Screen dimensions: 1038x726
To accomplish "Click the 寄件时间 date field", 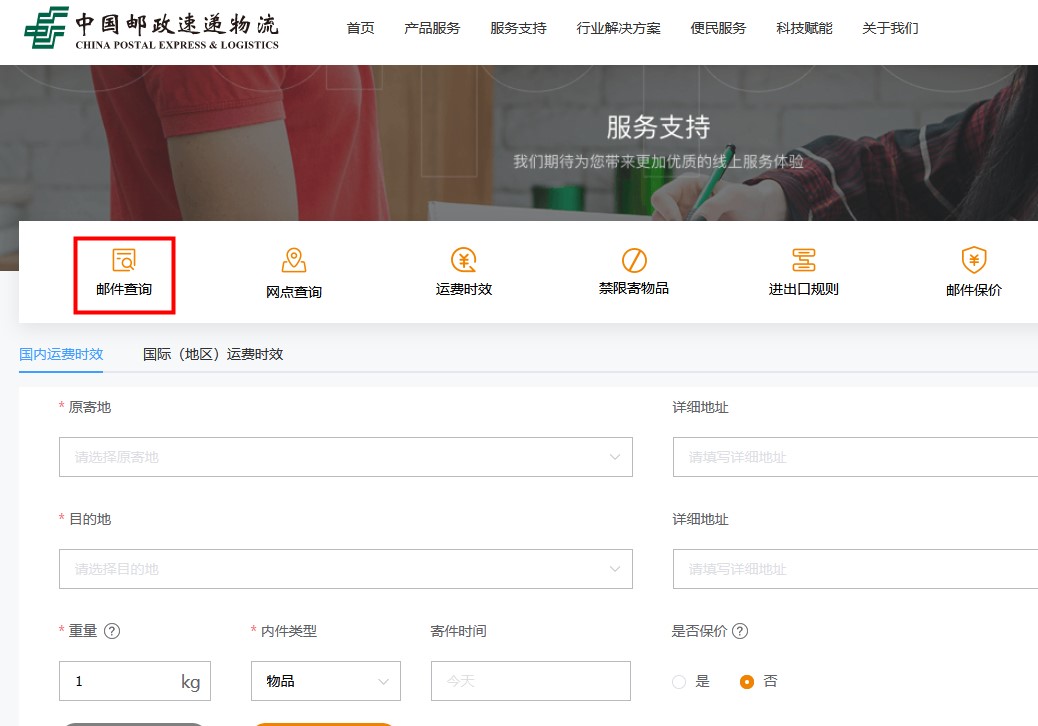I will point(530,681).
